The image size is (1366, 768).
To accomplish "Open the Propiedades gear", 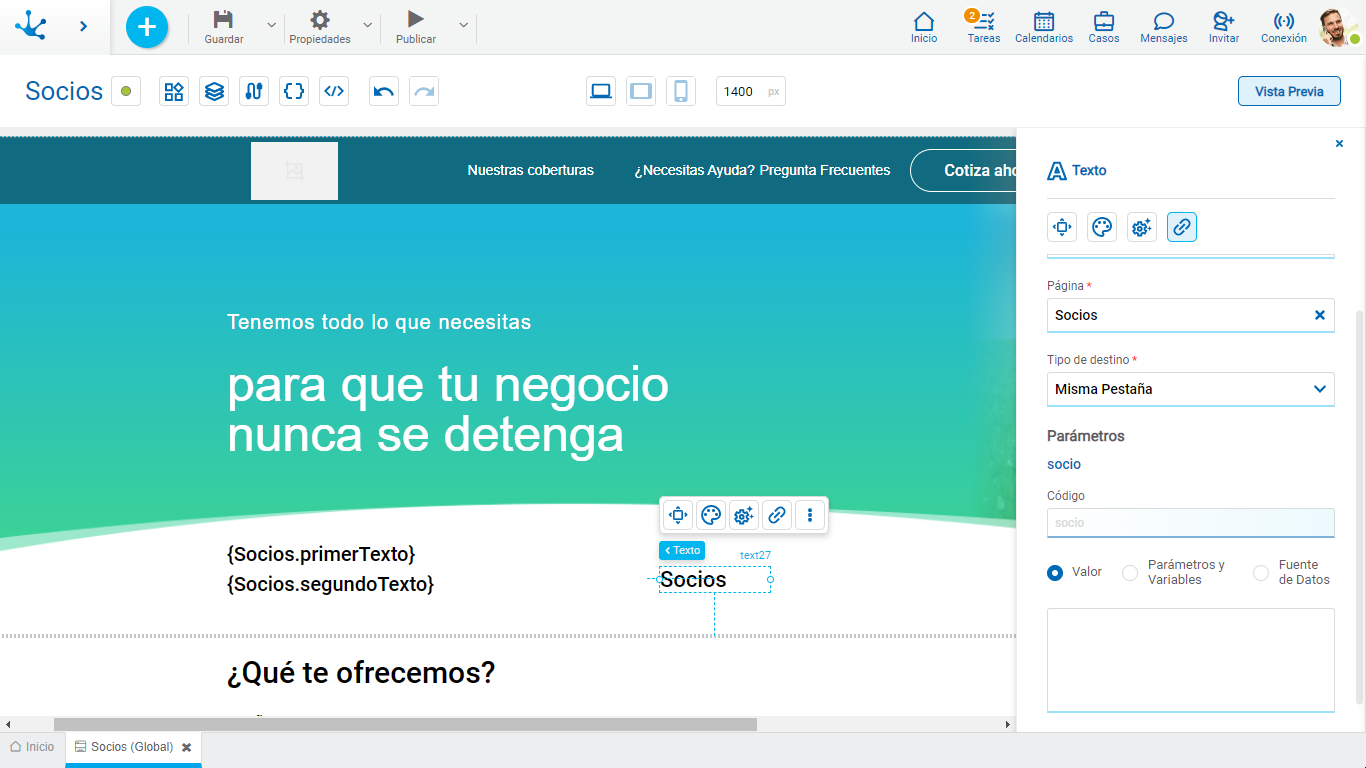I will click(320, 20).
